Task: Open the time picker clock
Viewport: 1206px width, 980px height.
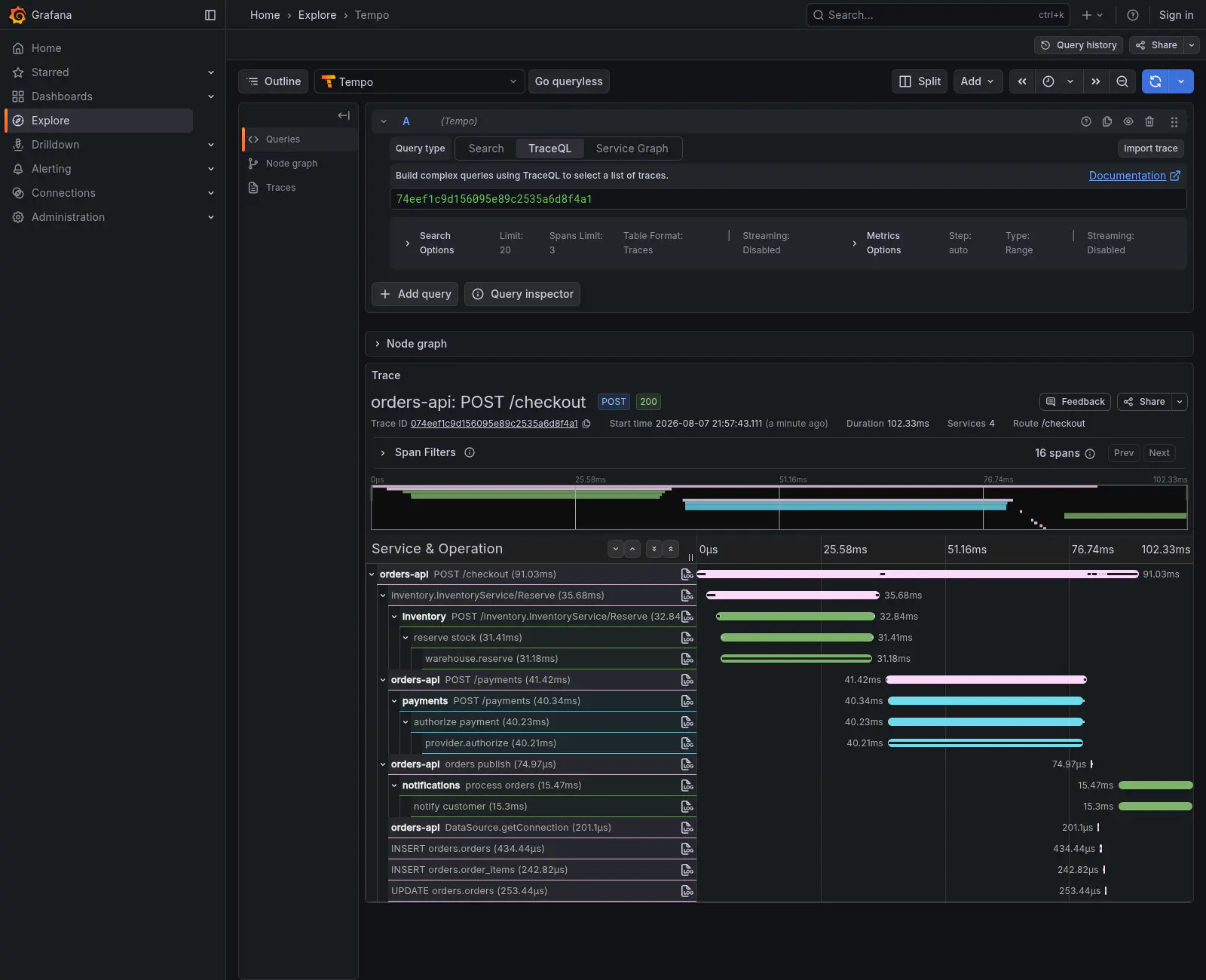Action: (1048, 81)
